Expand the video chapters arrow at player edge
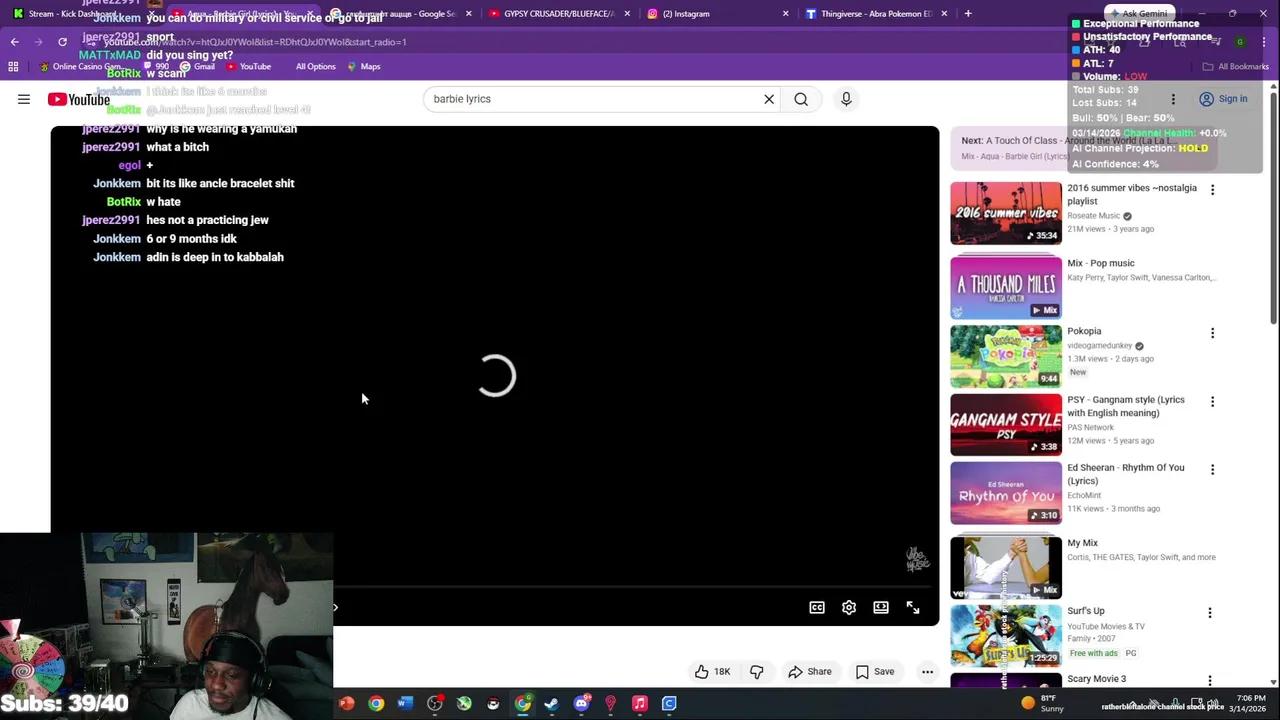1280x720 pixels. [335, 607]
